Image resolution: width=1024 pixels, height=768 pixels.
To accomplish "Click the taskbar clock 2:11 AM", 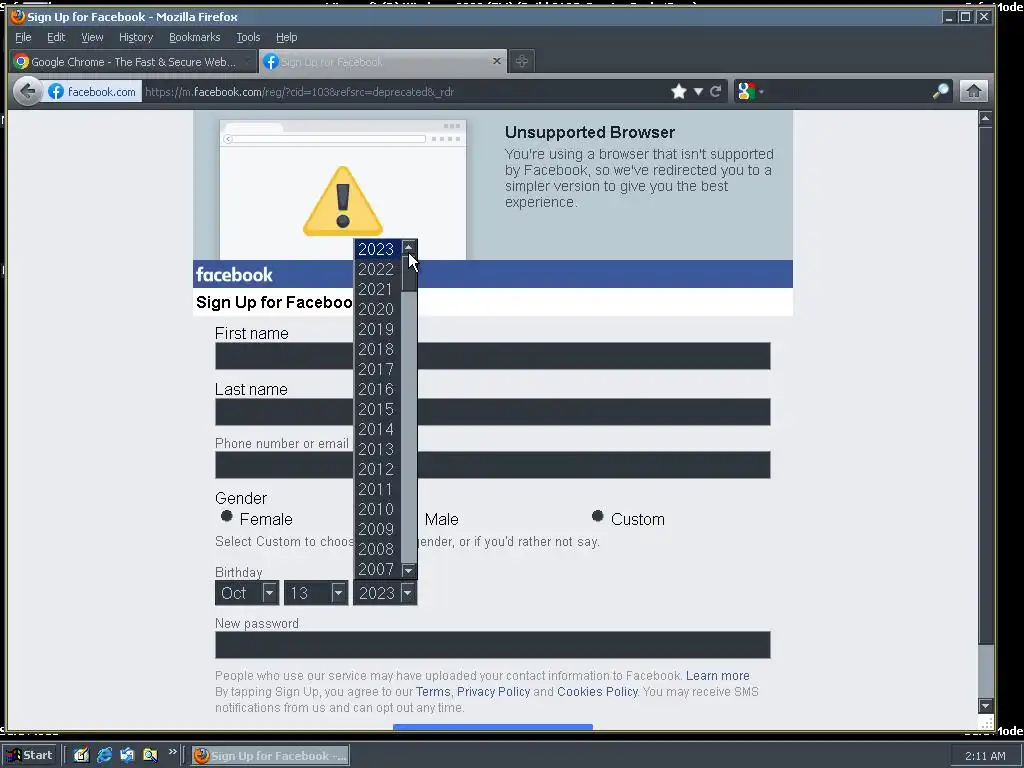I will (984, 756).
